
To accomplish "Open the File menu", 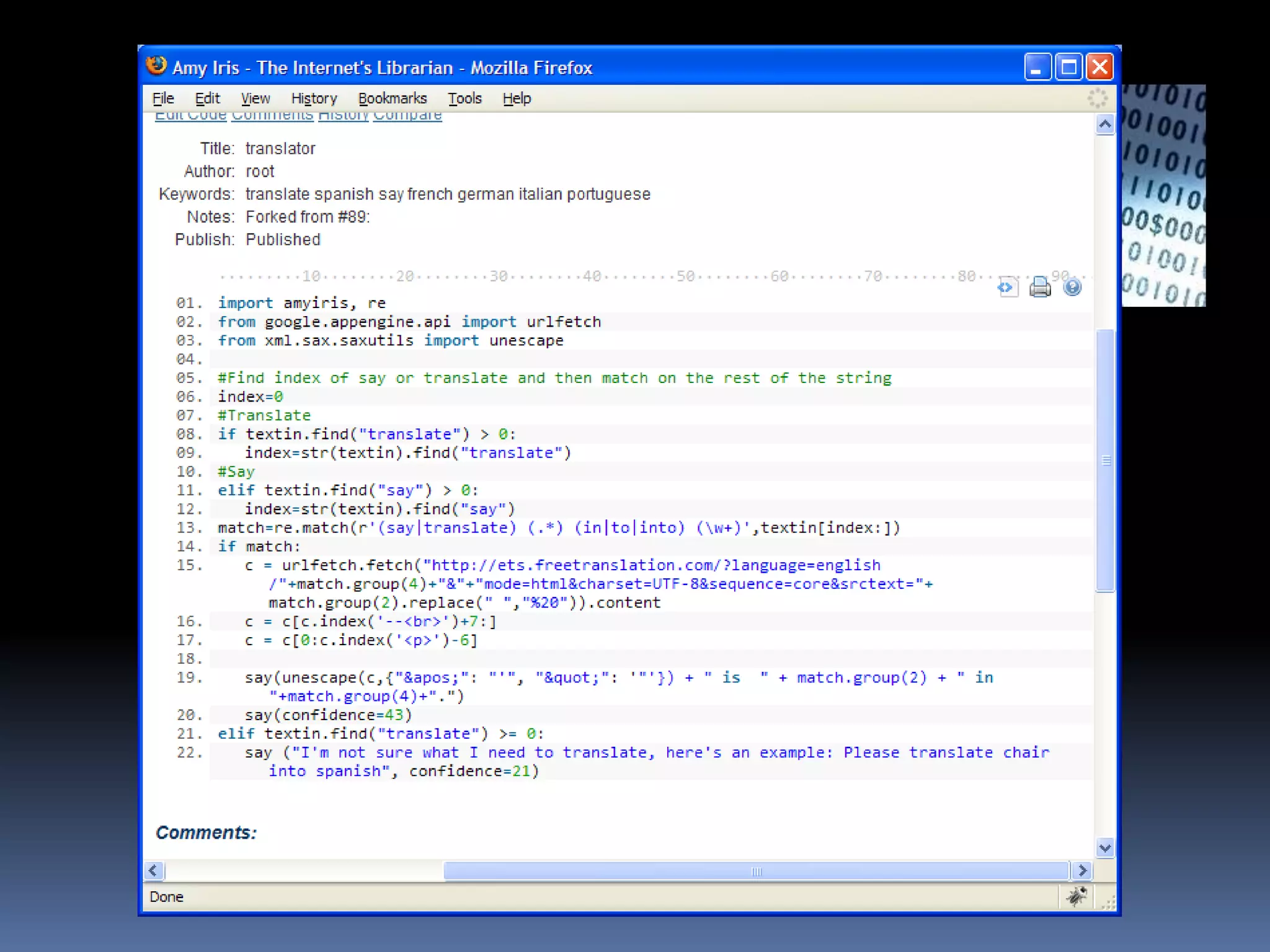I will [x=163, y=99].
